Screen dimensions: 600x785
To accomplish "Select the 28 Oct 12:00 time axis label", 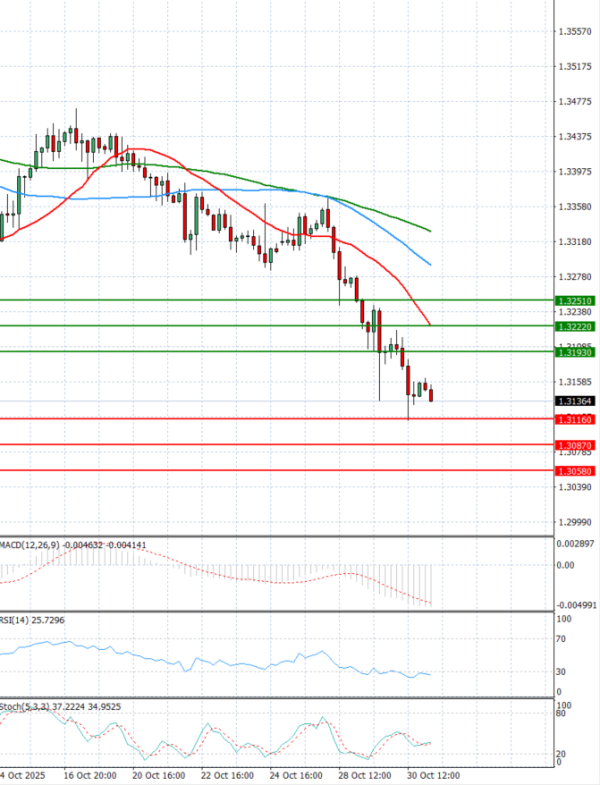I will 366,774.
